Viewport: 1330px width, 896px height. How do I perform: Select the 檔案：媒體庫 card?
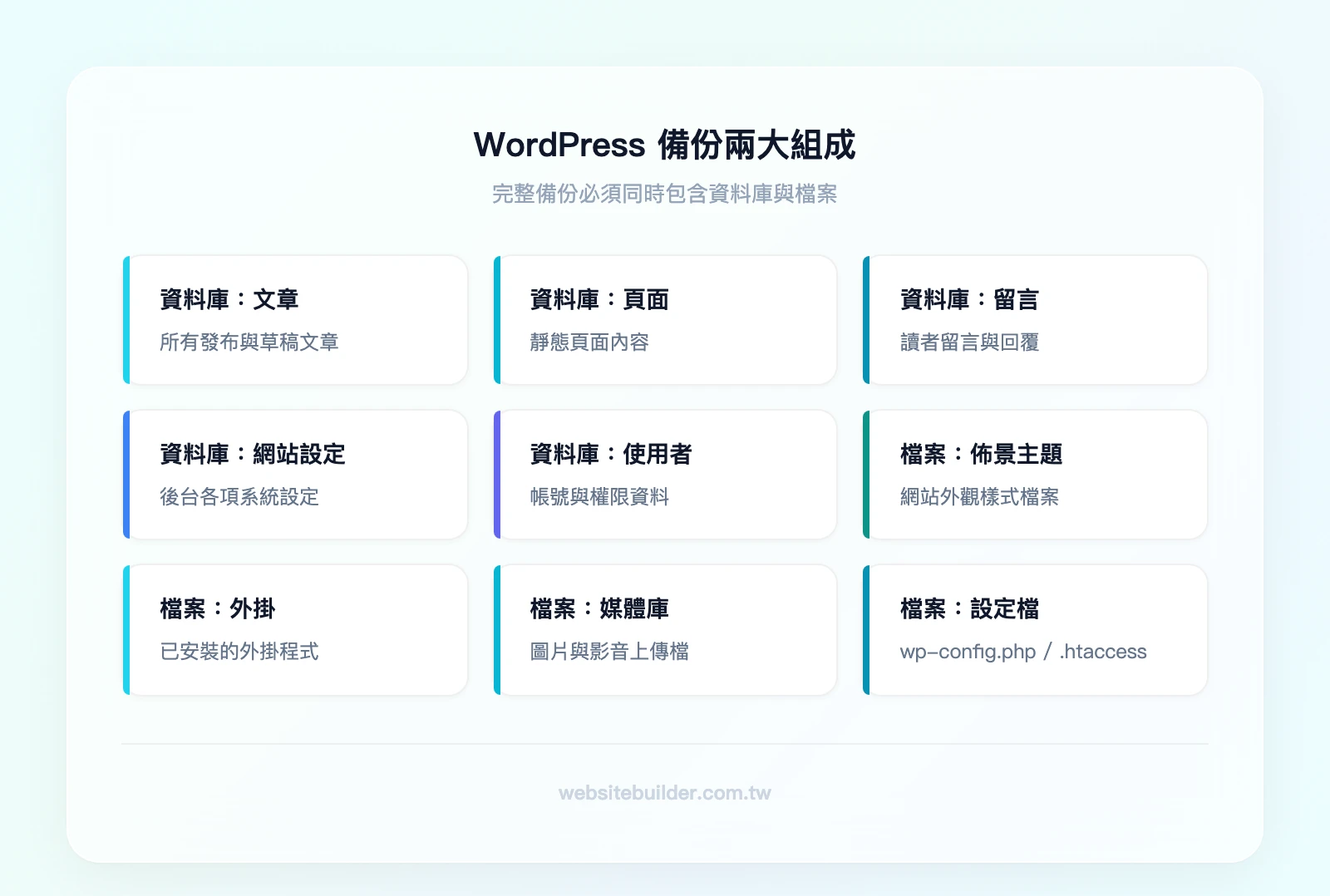665,628
